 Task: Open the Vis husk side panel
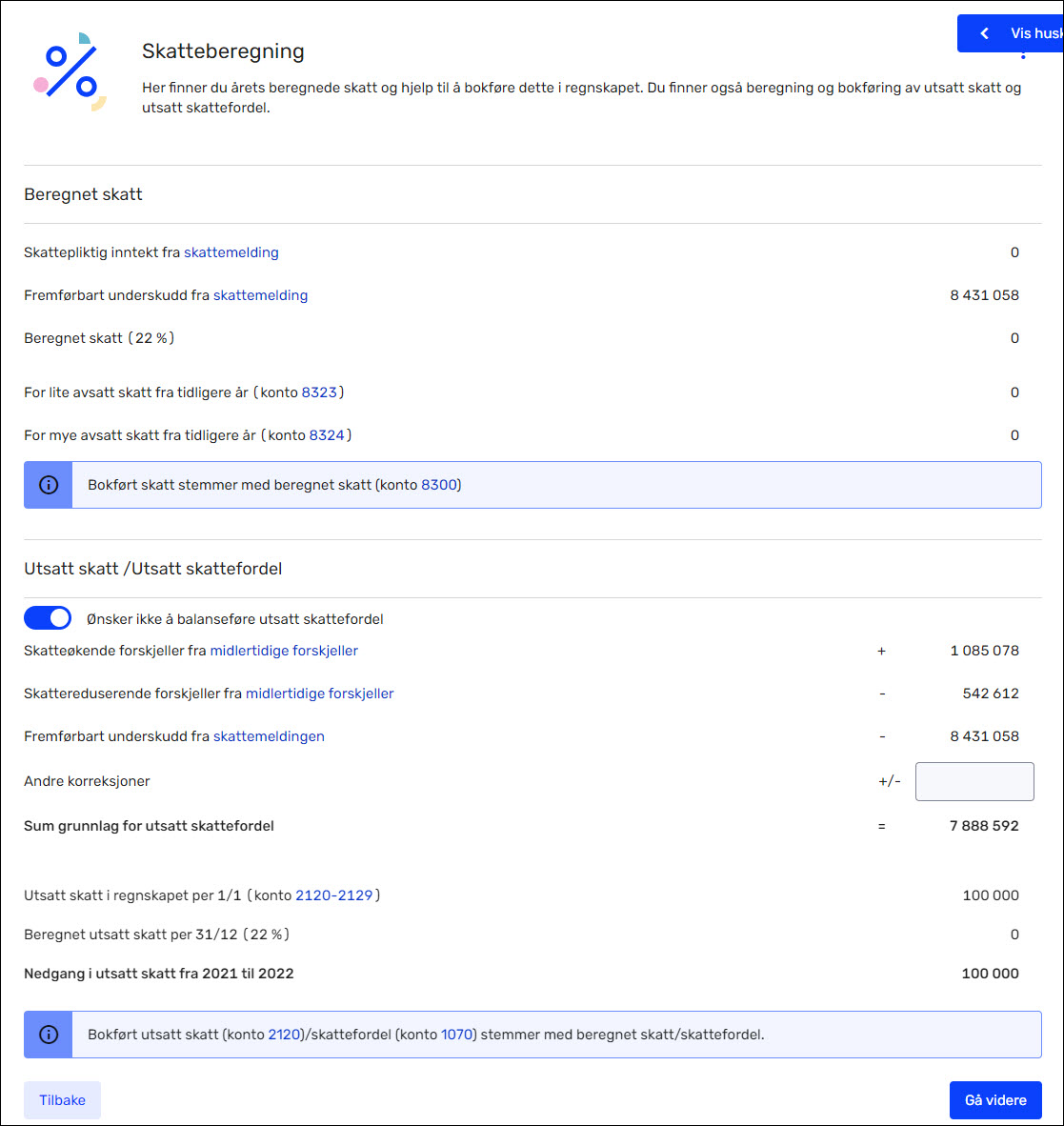1010,33
